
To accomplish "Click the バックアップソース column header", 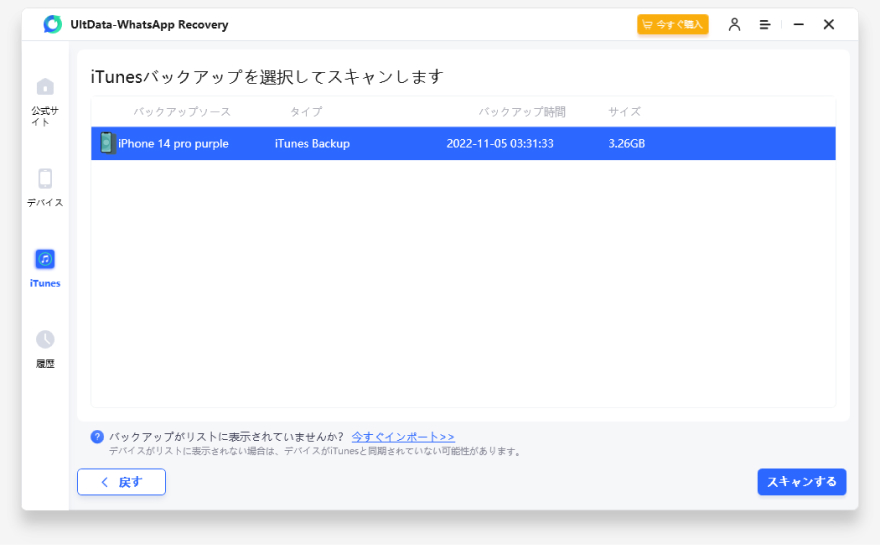I will point(182,112).
